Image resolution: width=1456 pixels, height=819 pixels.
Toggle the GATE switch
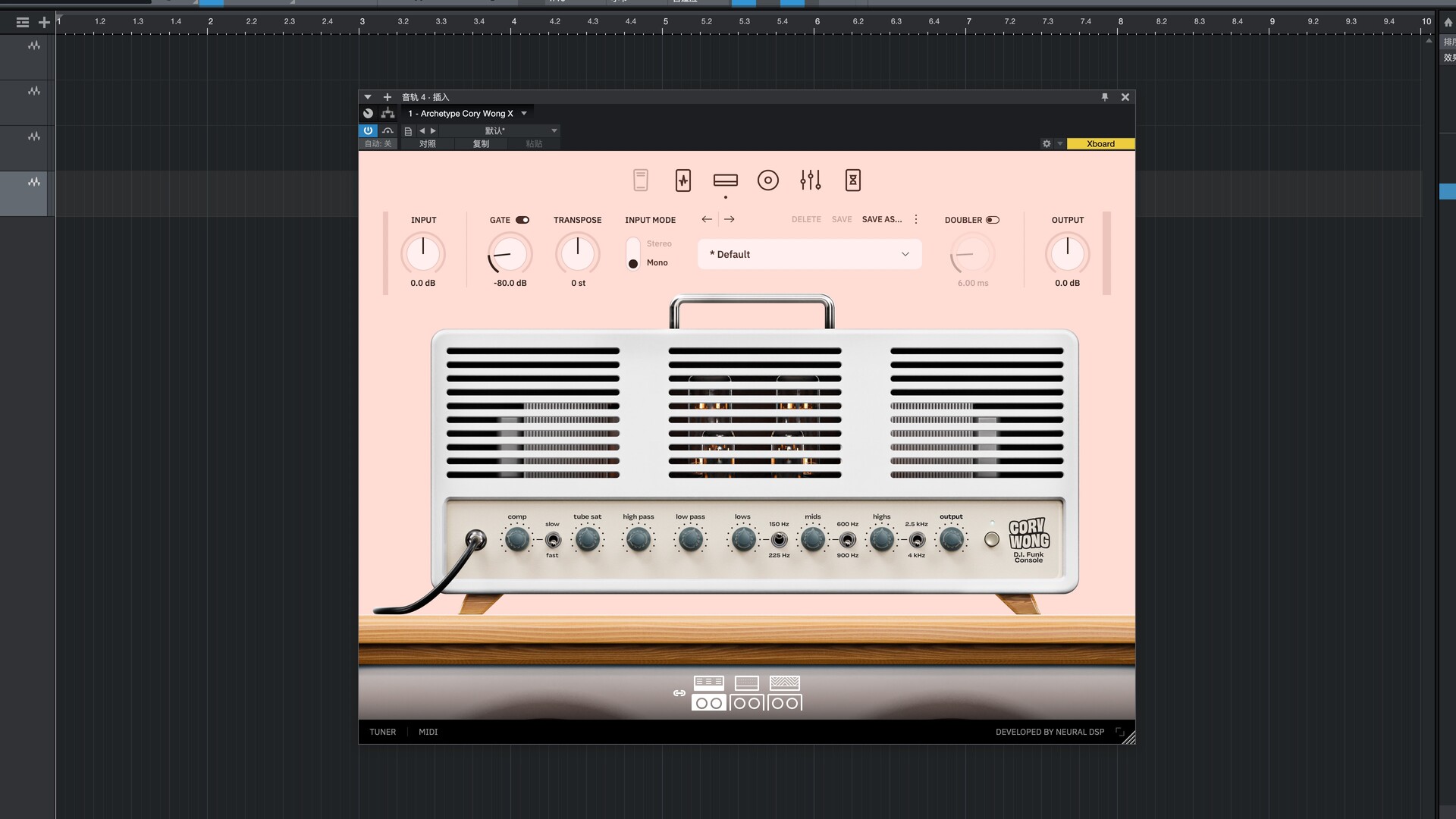click(522, 220)
